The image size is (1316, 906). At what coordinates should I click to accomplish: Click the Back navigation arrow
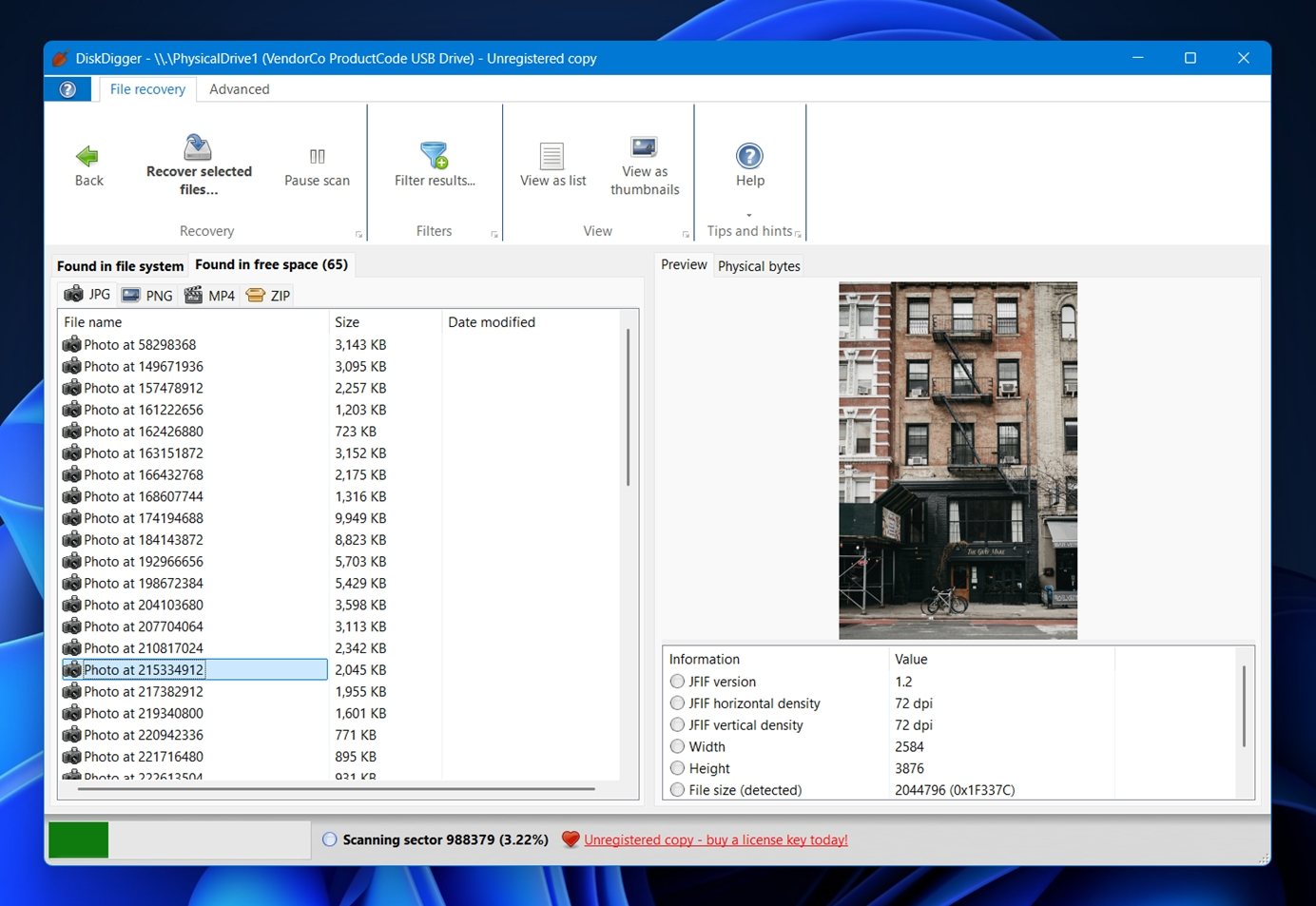(87, 164)
